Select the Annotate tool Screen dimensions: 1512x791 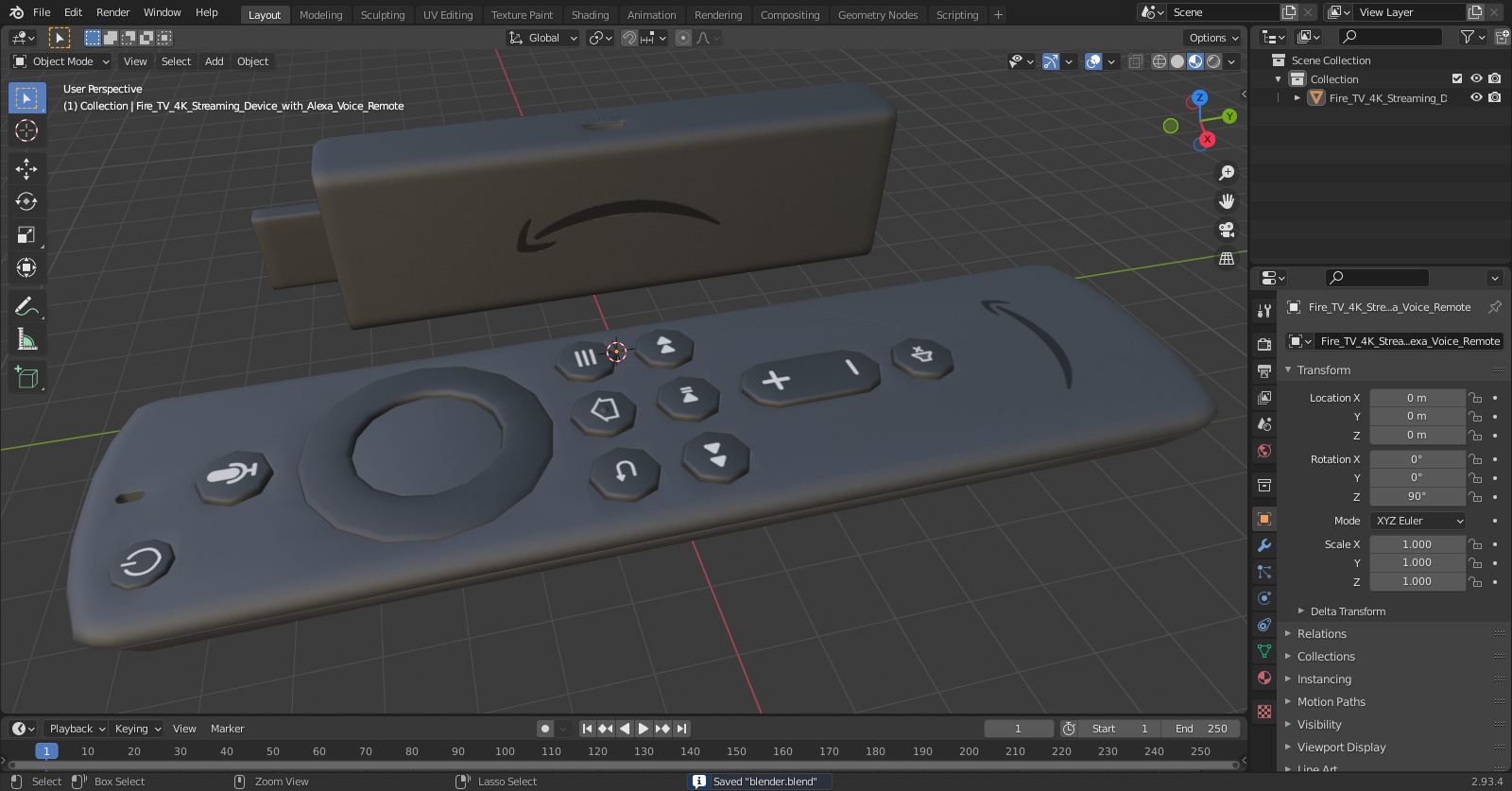(x=26, y=306)
